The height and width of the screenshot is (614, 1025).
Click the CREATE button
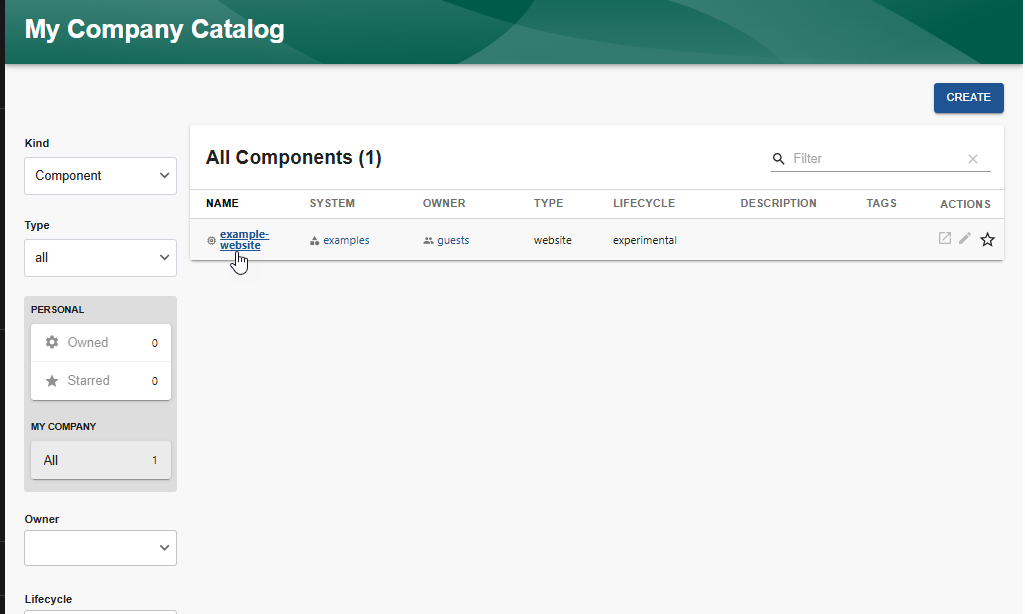coord(968,97)
